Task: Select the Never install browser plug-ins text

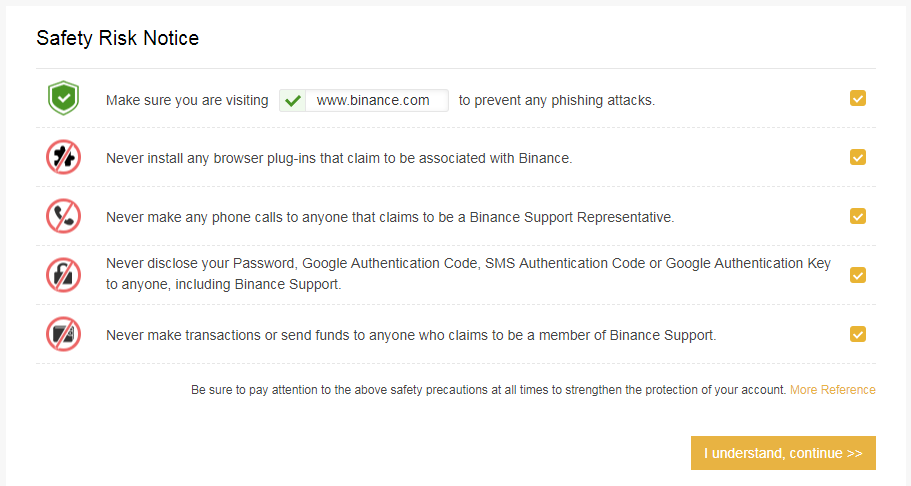Action: [339, 158]
